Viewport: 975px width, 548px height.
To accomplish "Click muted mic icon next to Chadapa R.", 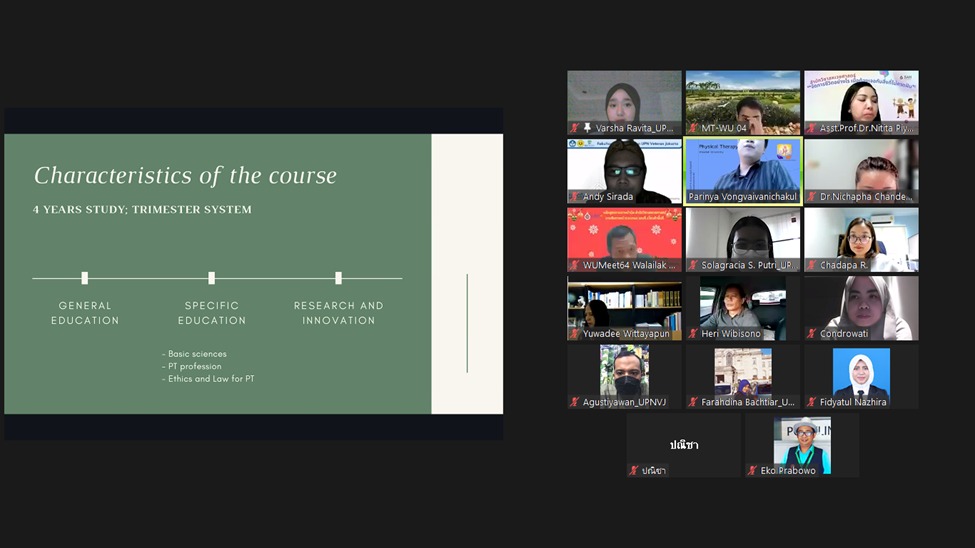I will [811, 265].
